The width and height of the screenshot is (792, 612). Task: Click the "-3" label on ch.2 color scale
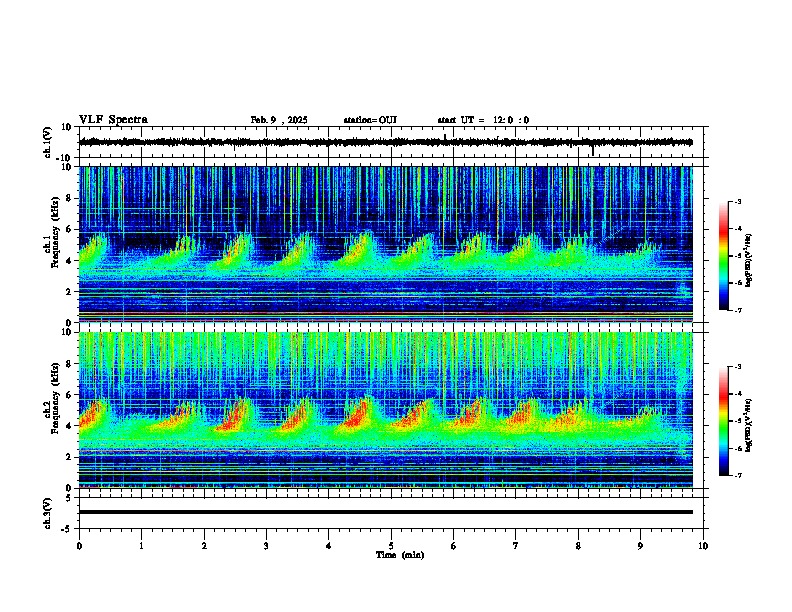point(738,367)
